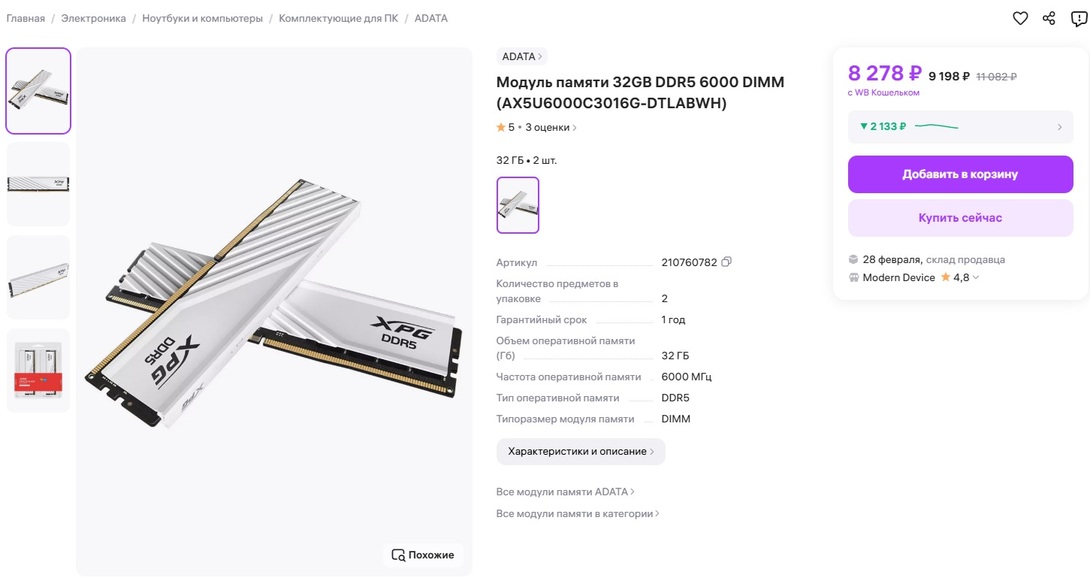
Task: Click the orange star rating icon
Action: [x=501, y=127]
